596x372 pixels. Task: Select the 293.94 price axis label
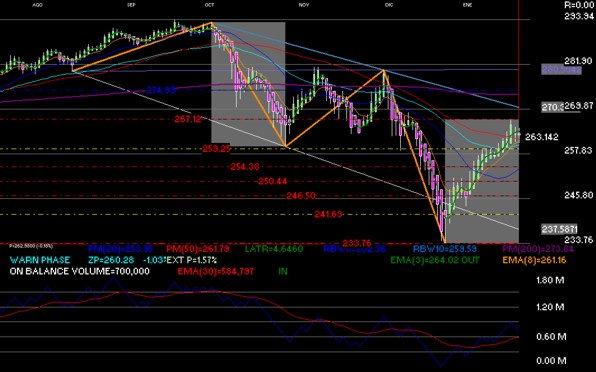pos(579,16)
